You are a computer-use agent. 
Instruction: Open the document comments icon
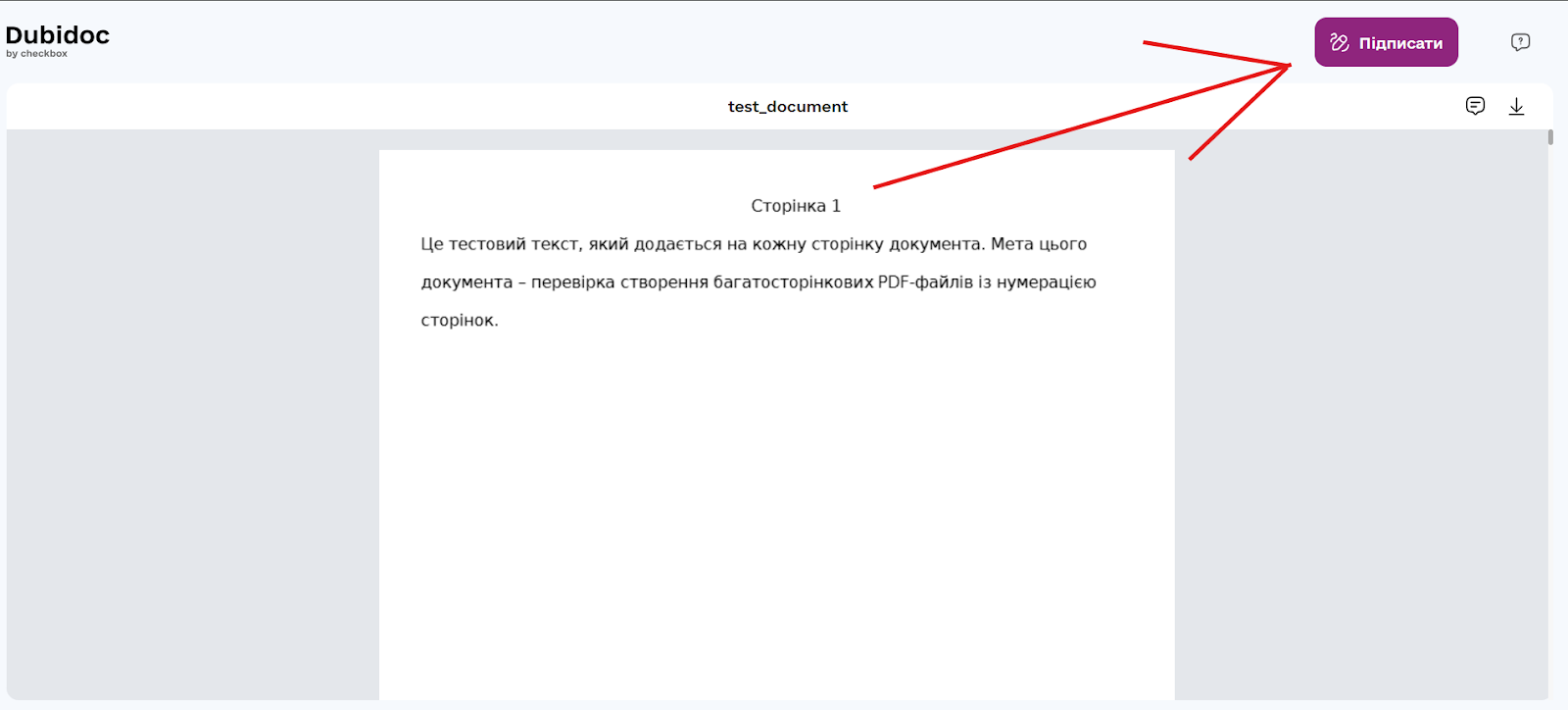[1475, 106]
